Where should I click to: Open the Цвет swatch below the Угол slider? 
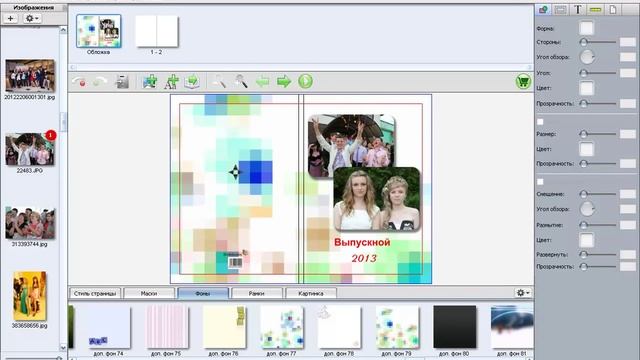[587, 88]
